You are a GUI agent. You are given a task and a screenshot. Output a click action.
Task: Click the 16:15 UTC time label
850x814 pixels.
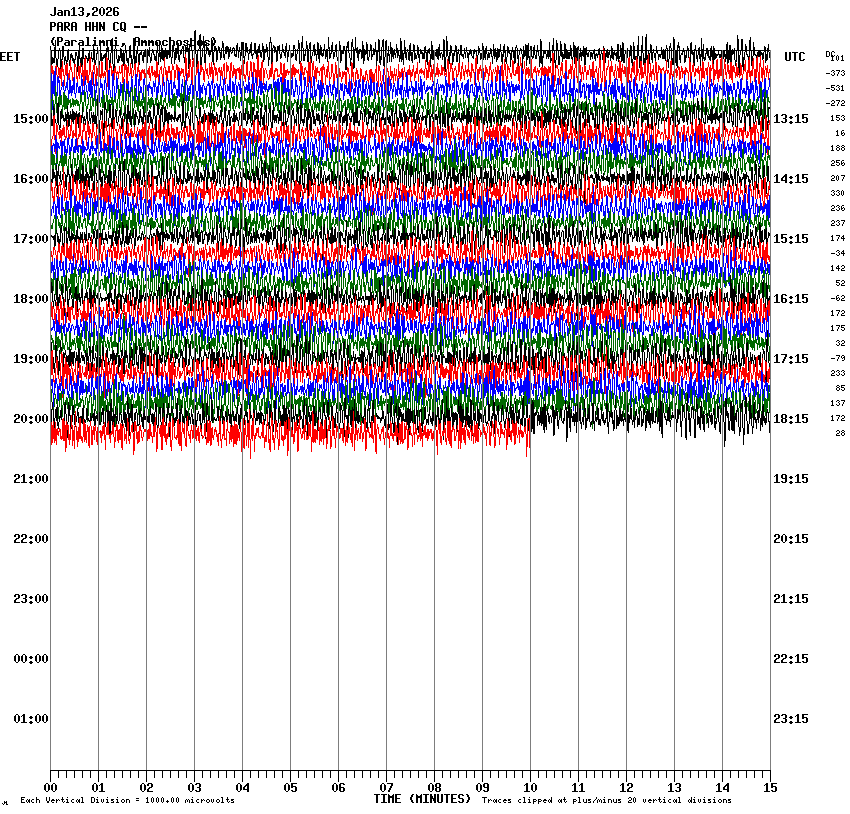[x=791, y=299]
